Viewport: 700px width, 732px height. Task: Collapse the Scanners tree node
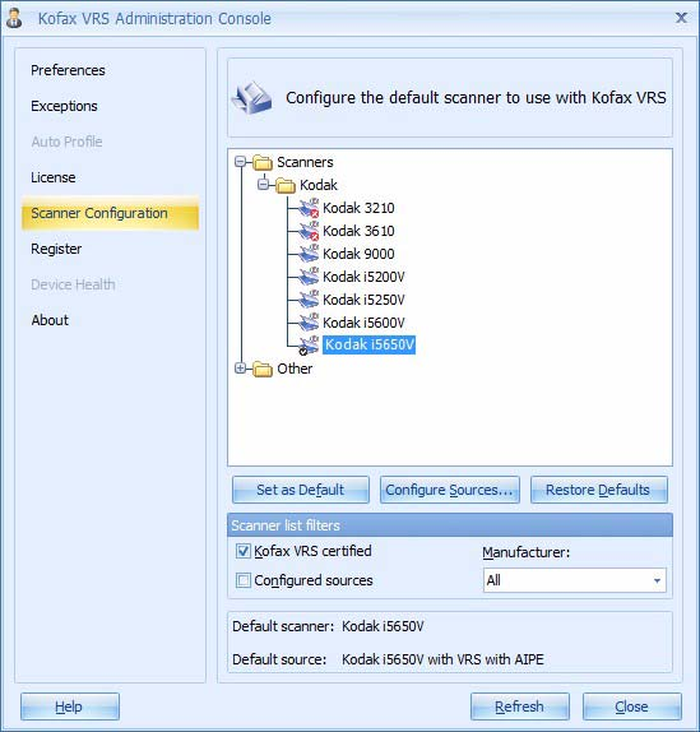tap(240, 162)
